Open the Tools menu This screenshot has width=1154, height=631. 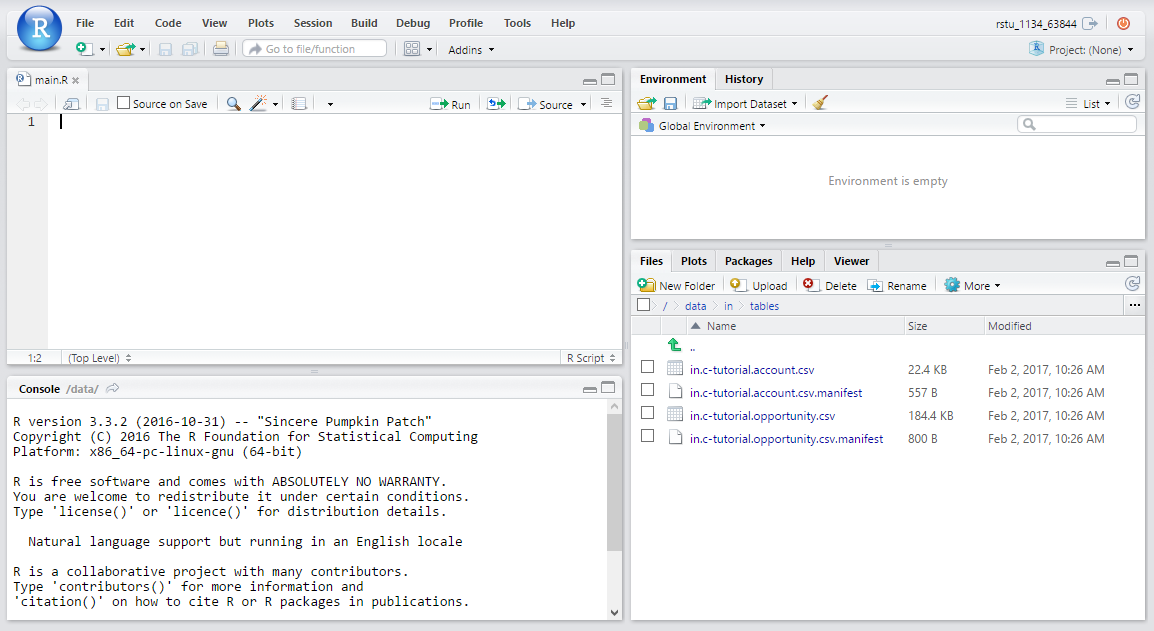[517, 23]
